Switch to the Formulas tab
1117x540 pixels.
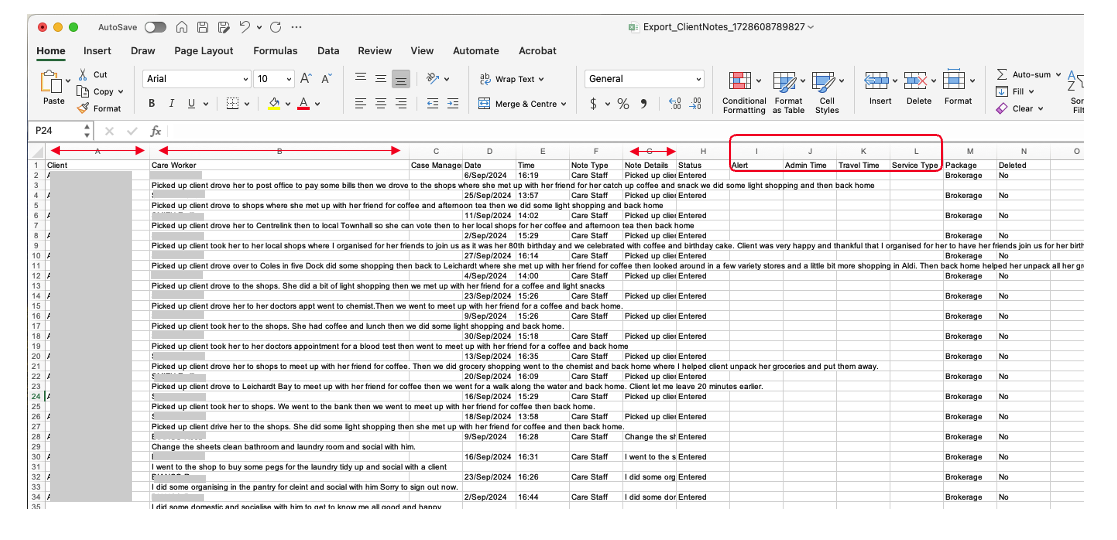click(275, 51)
